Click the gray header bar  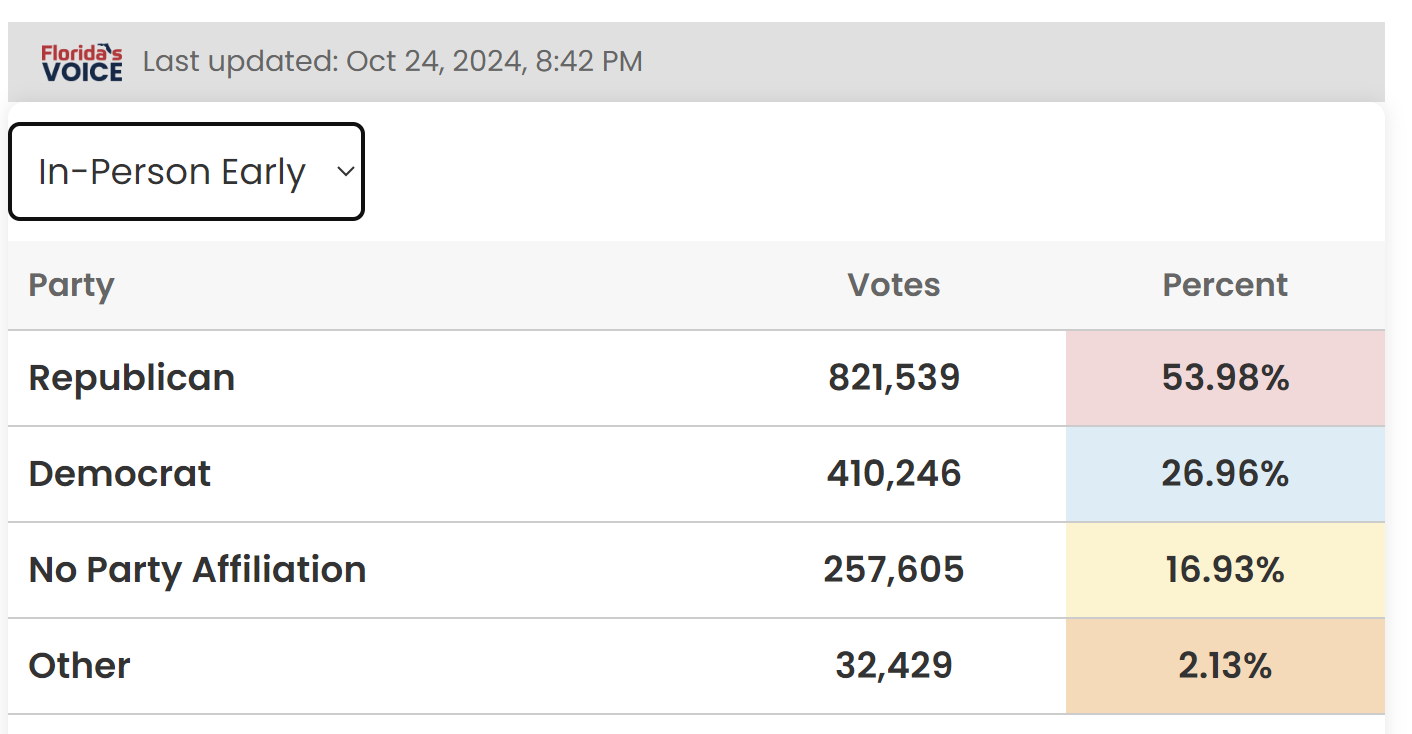point(696,62)
